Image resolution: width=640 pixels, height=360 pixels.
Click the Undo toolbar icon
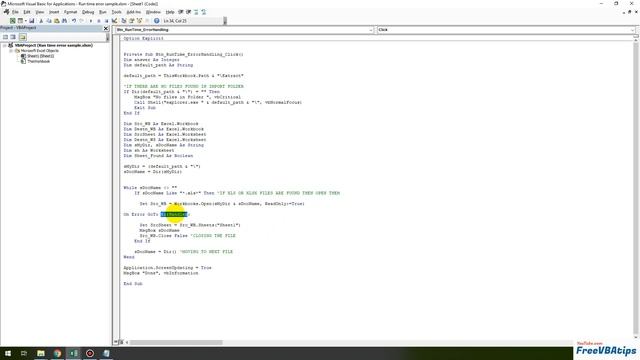point(74,21)
